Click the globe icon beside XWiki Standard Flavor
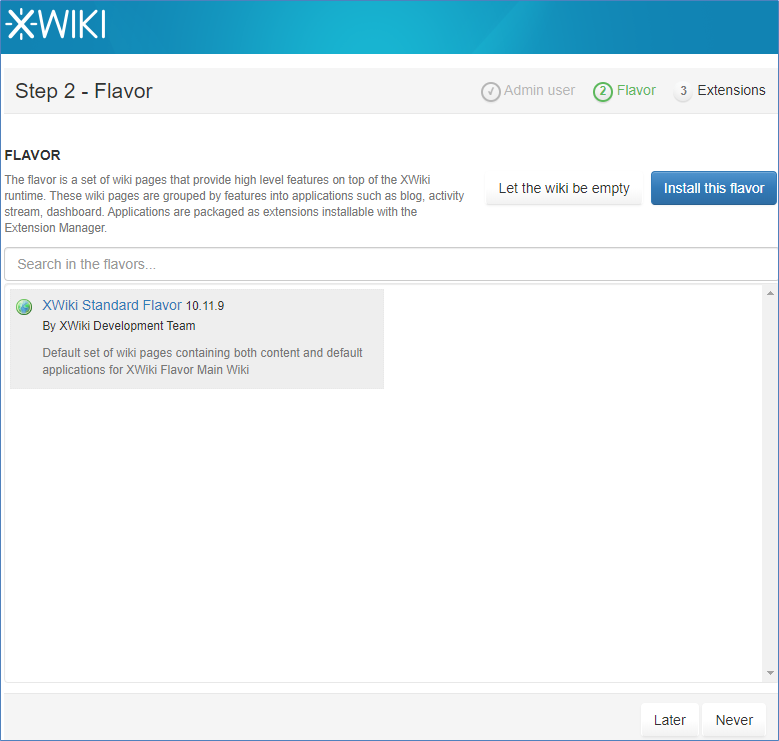Screen dimensions: 779x741 pyautogui.click(x=24, y=307)
